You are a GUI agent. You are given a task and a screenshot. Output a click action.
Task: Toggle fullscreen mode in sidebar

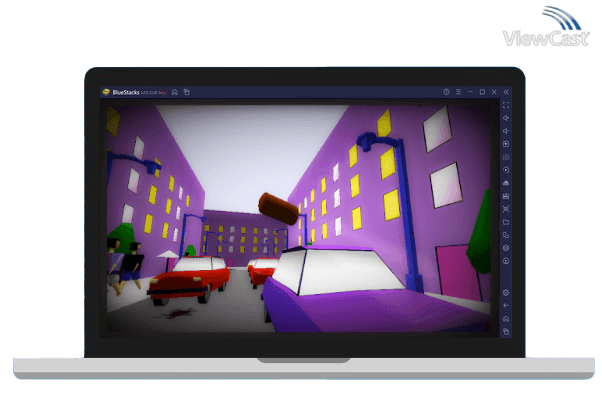[506, 105]
